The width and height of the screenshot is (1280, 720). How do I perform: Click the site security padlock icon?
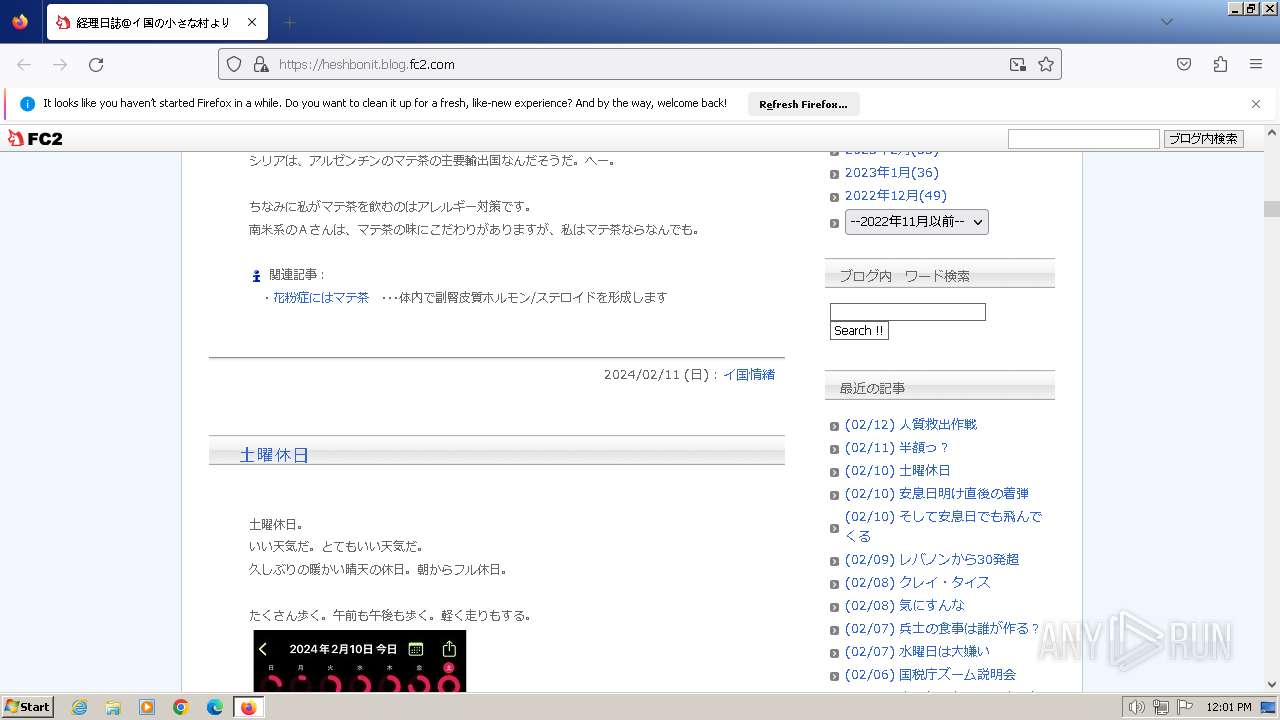(x=261, y=64)
